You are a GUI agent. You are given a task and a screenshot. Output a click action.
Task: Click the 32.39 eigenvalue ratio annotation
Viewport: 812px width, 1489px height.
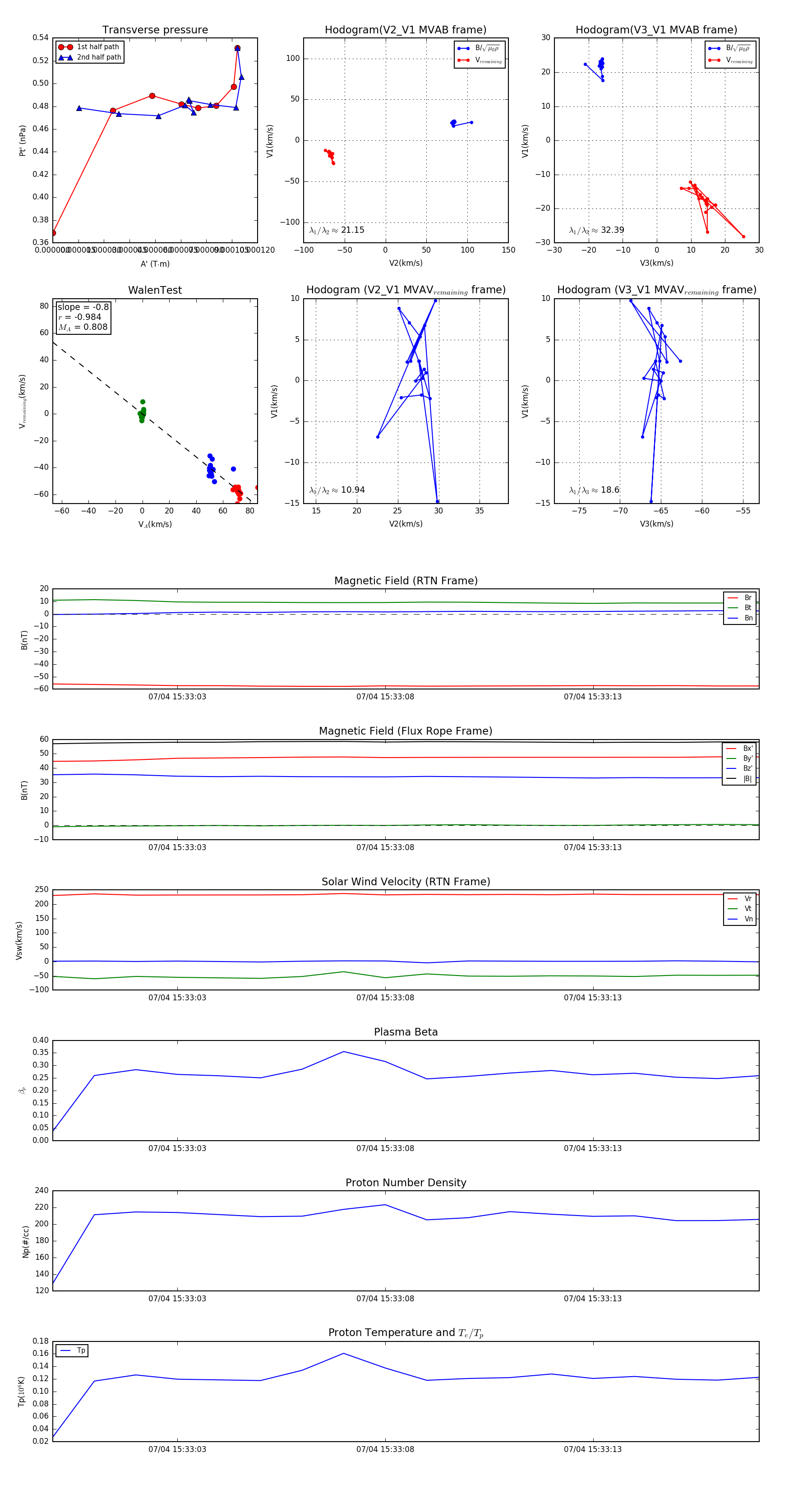click(596, 230)
